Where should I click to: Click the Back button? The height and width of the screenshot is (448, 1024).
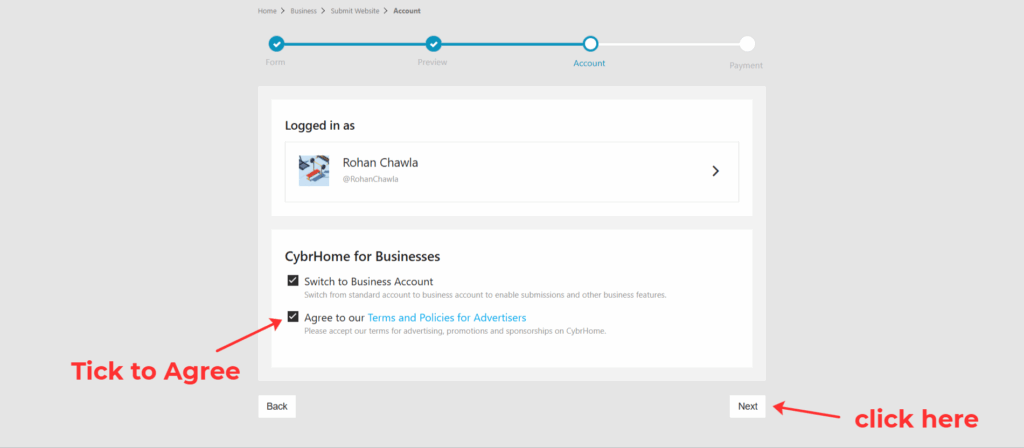tap(277, 406)
